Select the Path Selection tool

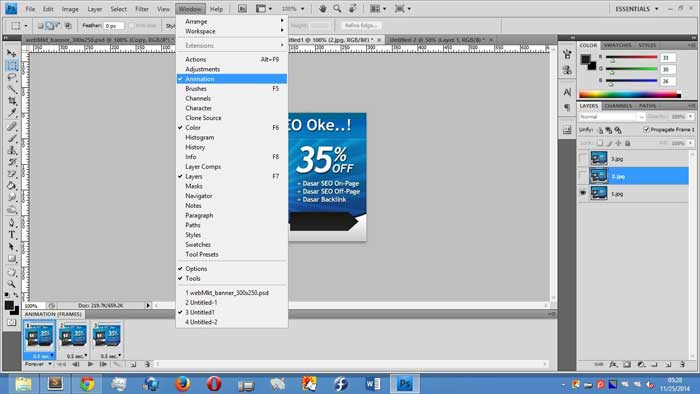click(12, 247)
